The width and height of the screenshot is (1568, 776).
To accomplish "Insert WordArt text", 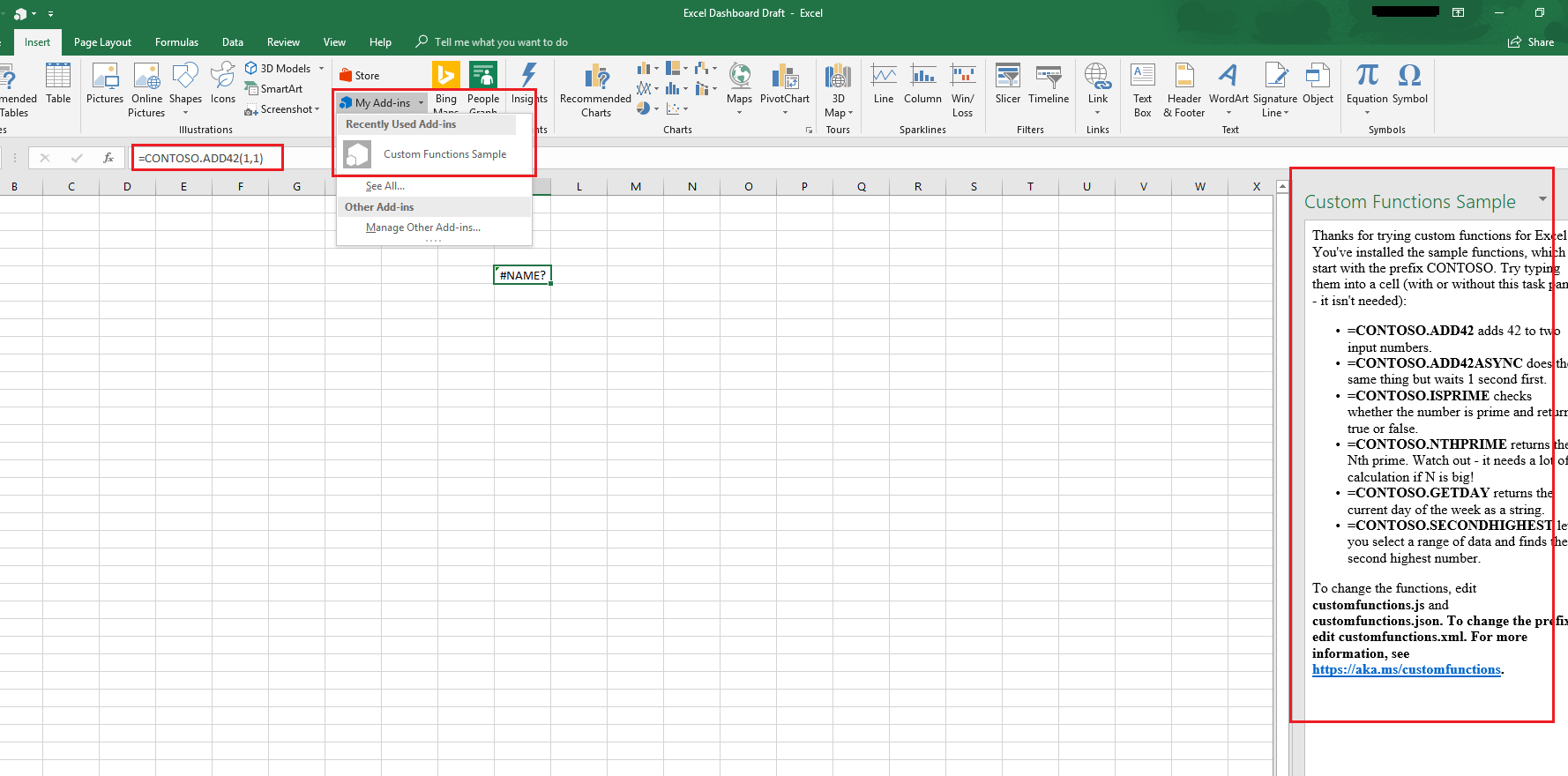I will pyautogui.click(x=1228, y=90).
